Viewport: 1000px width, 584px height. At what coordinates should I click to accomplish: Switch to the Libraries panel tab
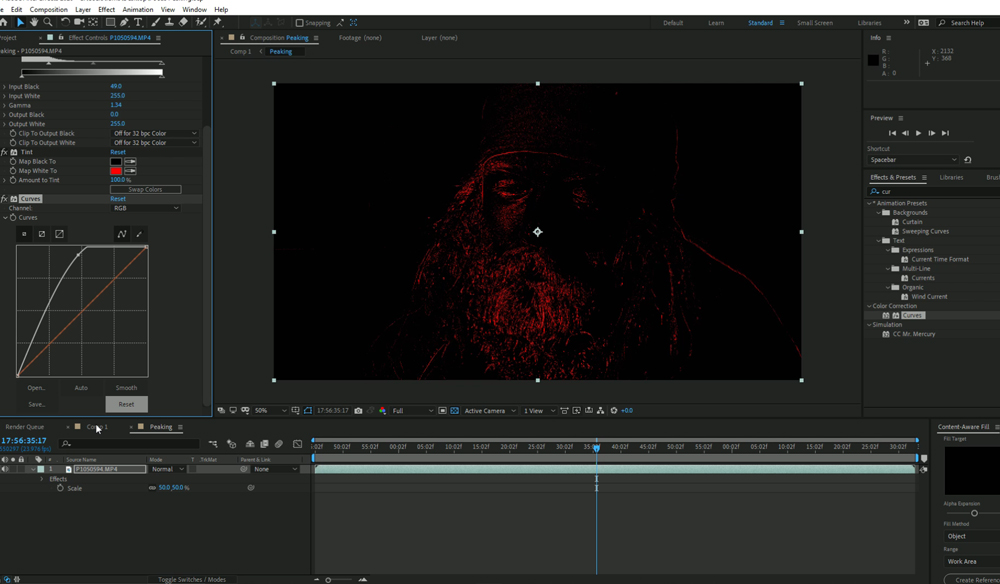(x=951, y=178)
